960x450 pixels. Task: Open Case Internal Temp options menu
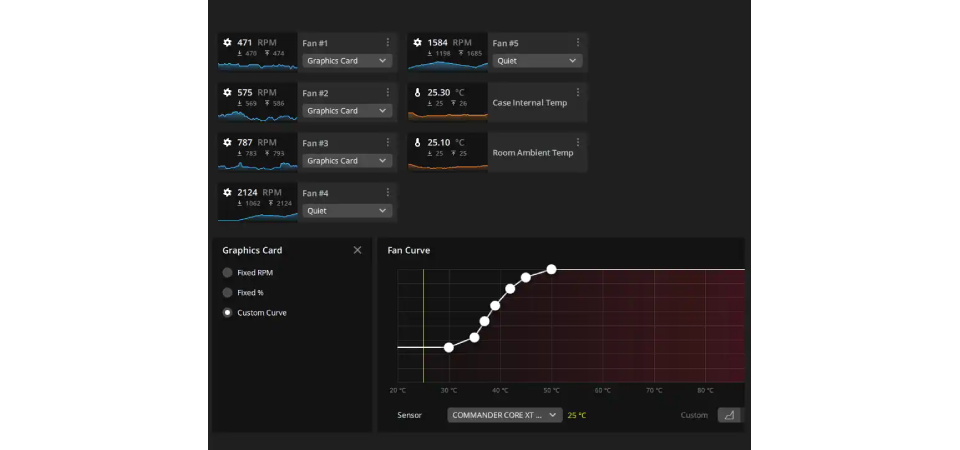[578, 93]
